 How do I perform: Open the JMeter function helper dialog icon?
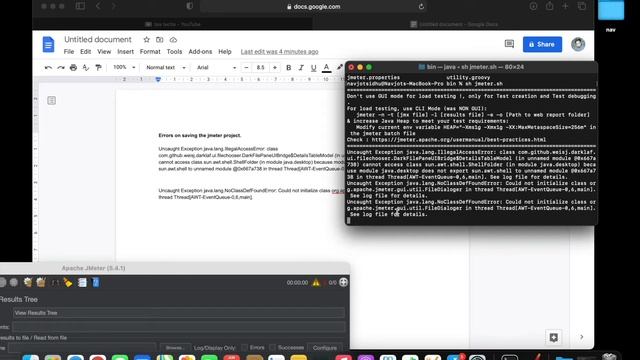tap(82, 282)
